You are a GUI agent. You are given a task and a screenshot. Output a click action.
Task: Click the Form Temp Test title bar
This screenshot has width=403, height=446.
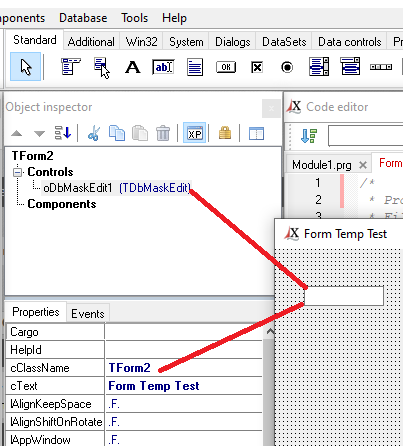(x=339, y=234)
